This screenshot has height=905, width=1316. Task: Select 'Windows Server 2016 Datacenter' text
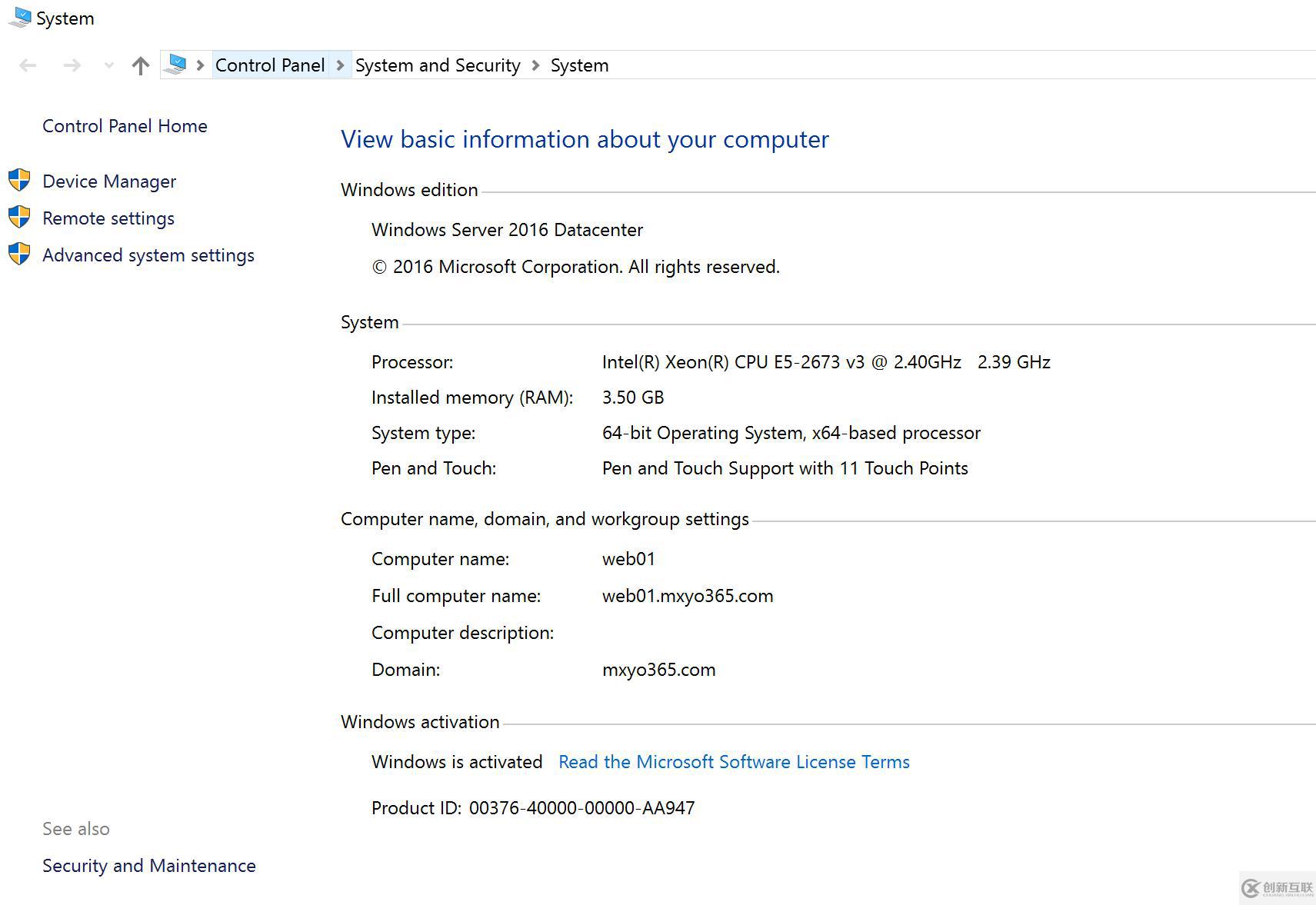(507, 230)
